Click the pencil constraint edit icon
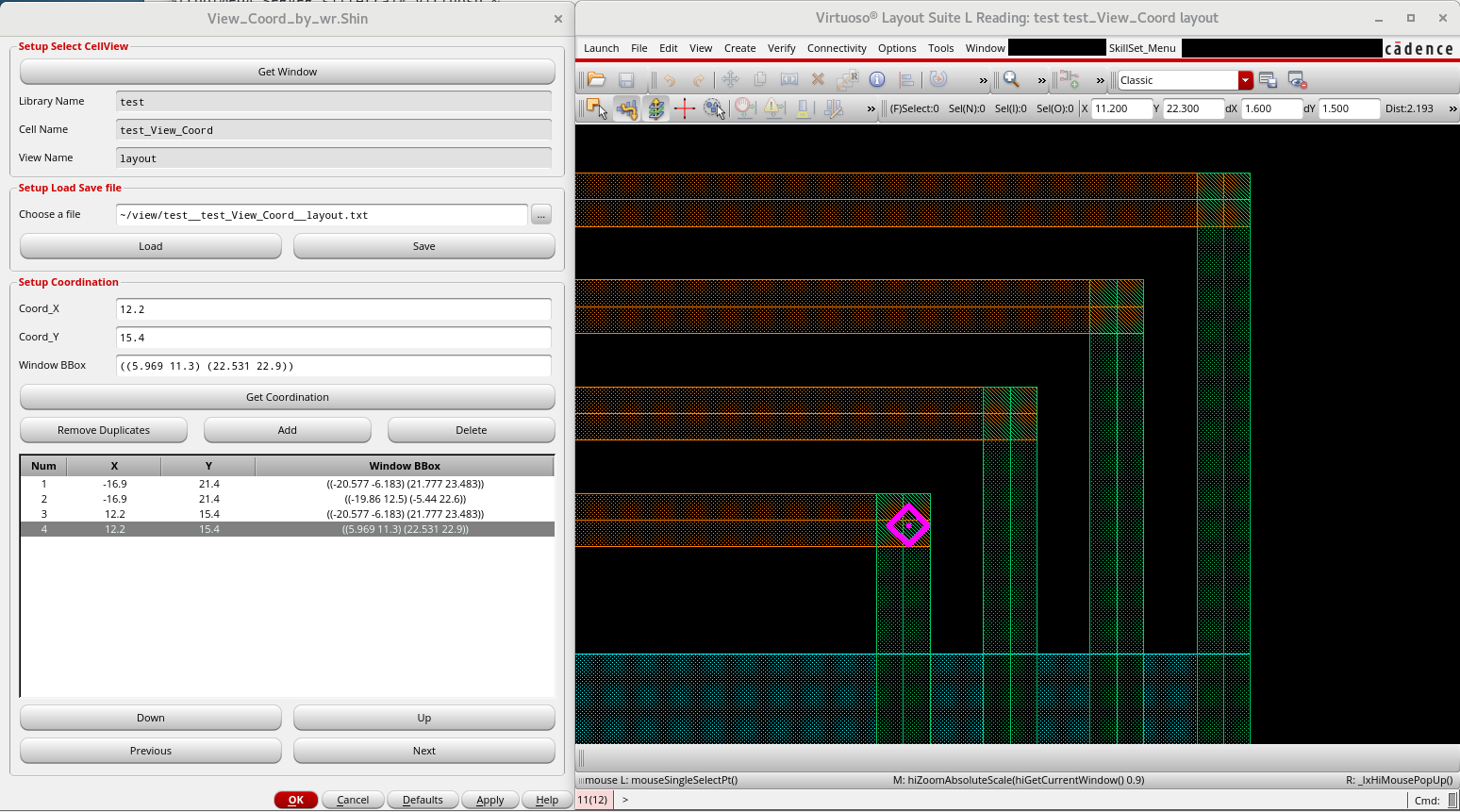The height and width of the screenshot is (812, 1460). [x=834, y=108]
